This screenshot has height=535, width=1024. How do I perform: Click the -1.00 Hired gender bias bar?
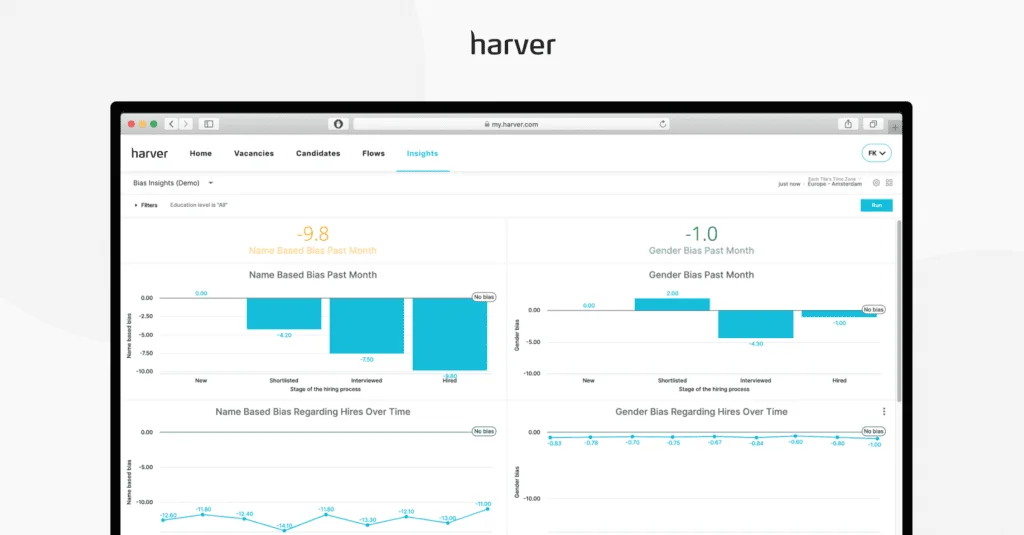coord(839,314)
